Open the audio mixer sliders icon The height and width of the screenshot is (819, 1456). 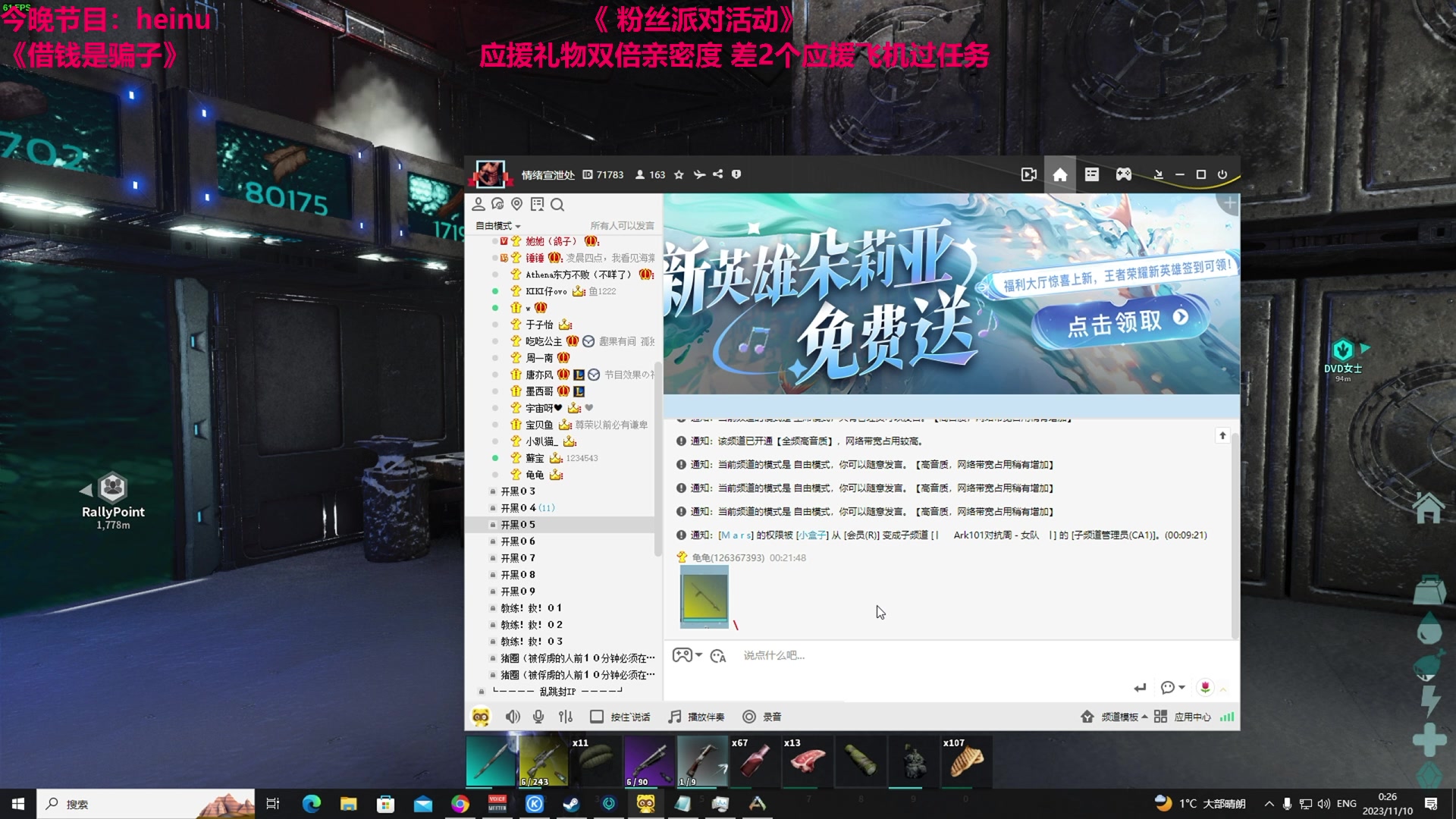click(566, 716)
